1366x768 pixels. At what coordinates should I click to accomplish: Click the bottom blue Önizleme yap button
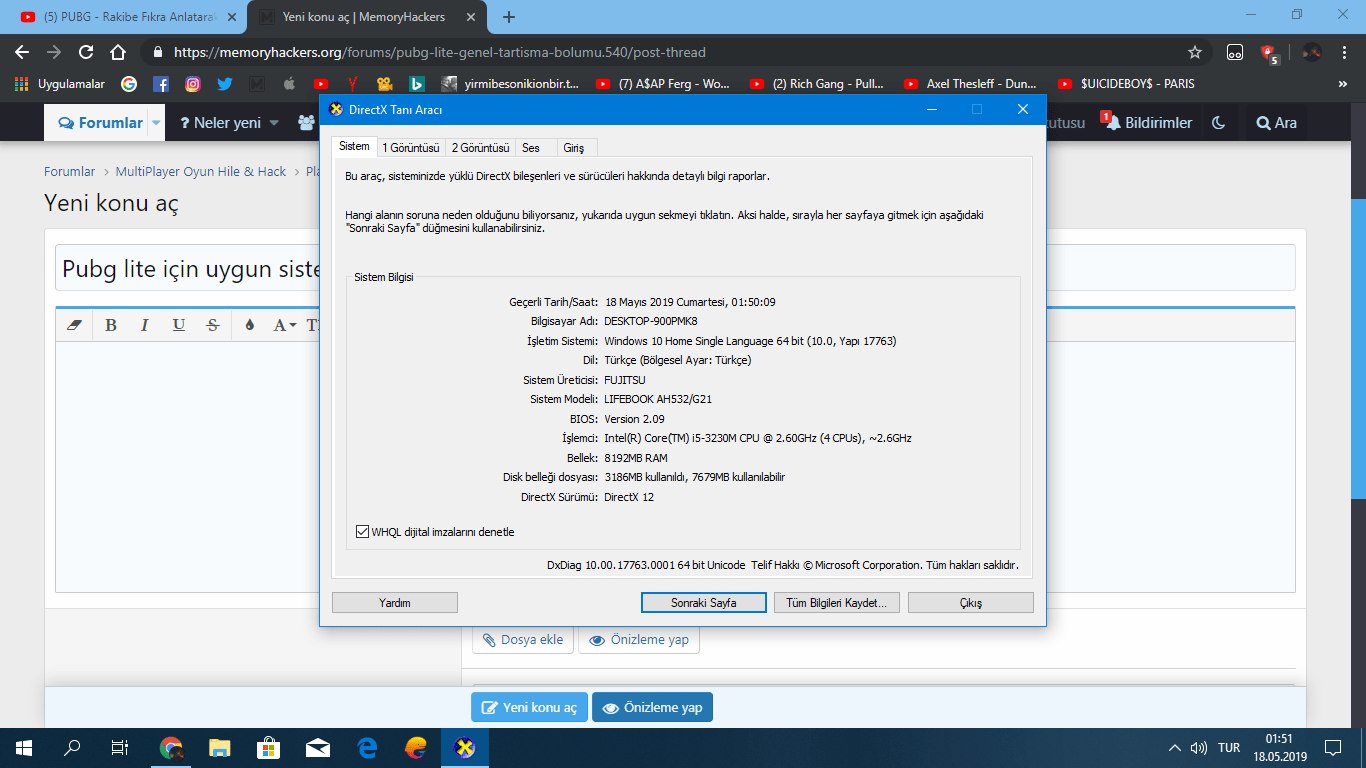[652, 707]
